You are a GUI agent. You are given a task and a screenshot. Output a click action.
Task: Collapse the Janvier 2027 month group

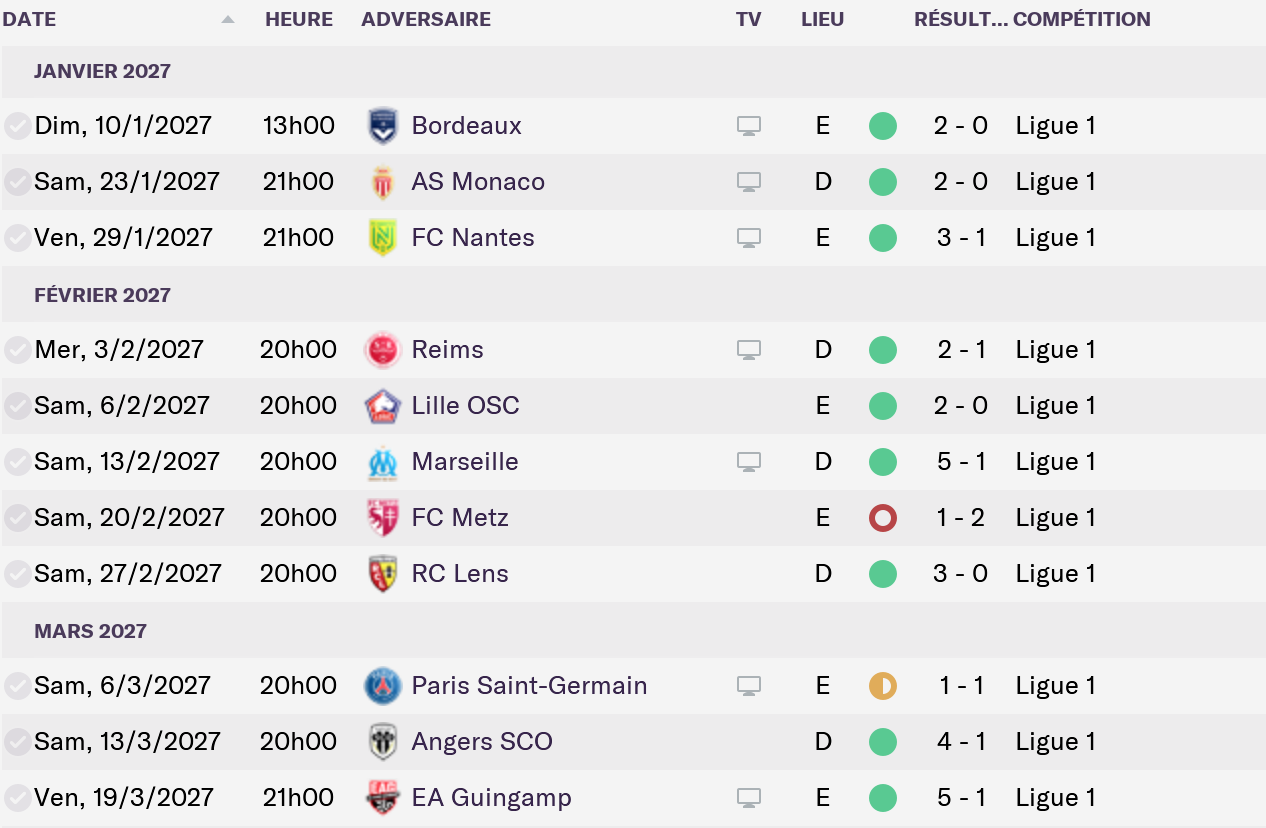click(x=102, y=71)
